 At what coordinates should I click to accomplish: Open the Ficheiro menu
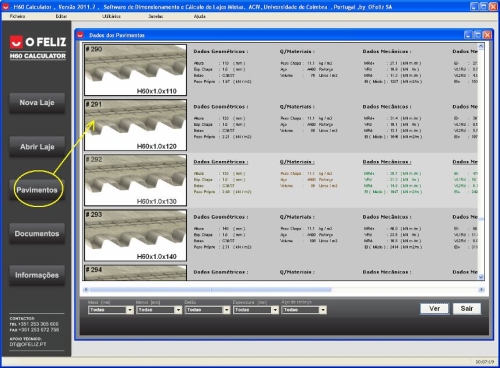[x=17, y=16]
